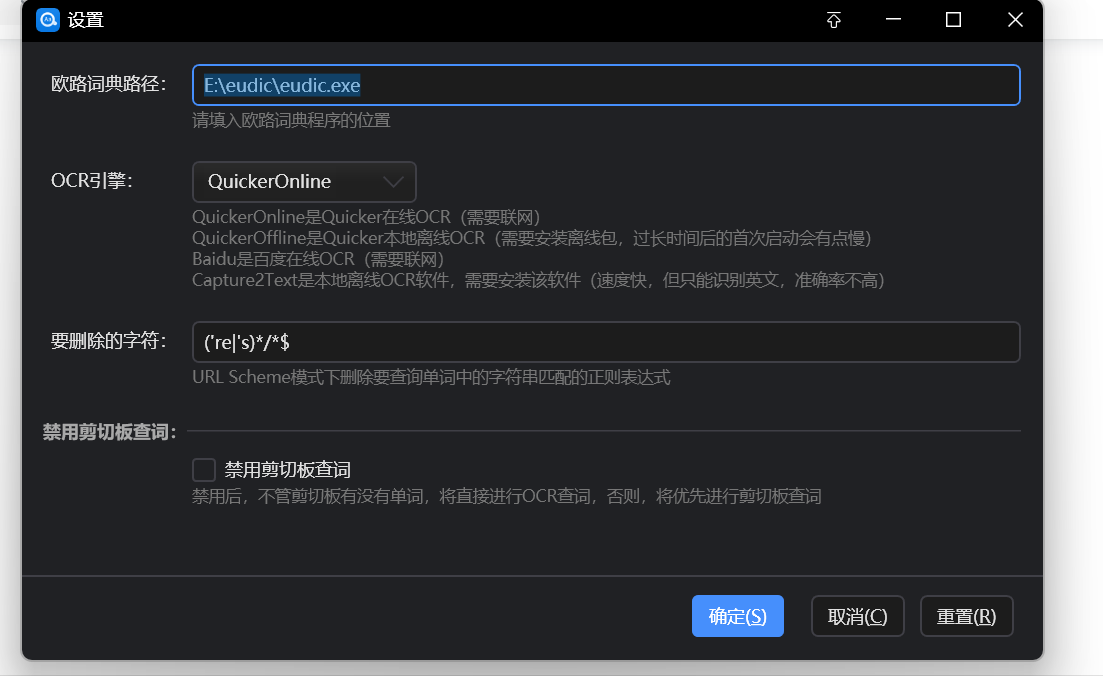Click the 欧路词典路径 input field

coord(606,85)
